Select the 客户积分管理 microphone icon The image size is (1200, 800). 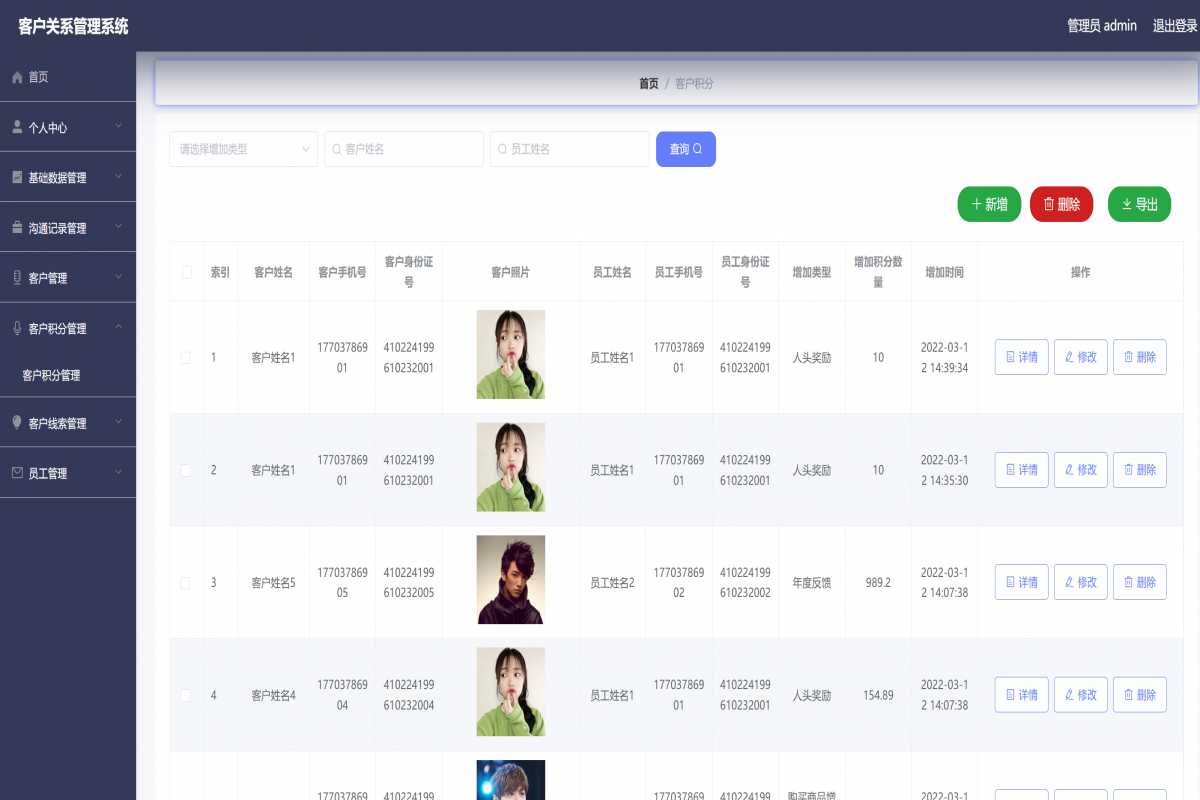tap(16, 326)
